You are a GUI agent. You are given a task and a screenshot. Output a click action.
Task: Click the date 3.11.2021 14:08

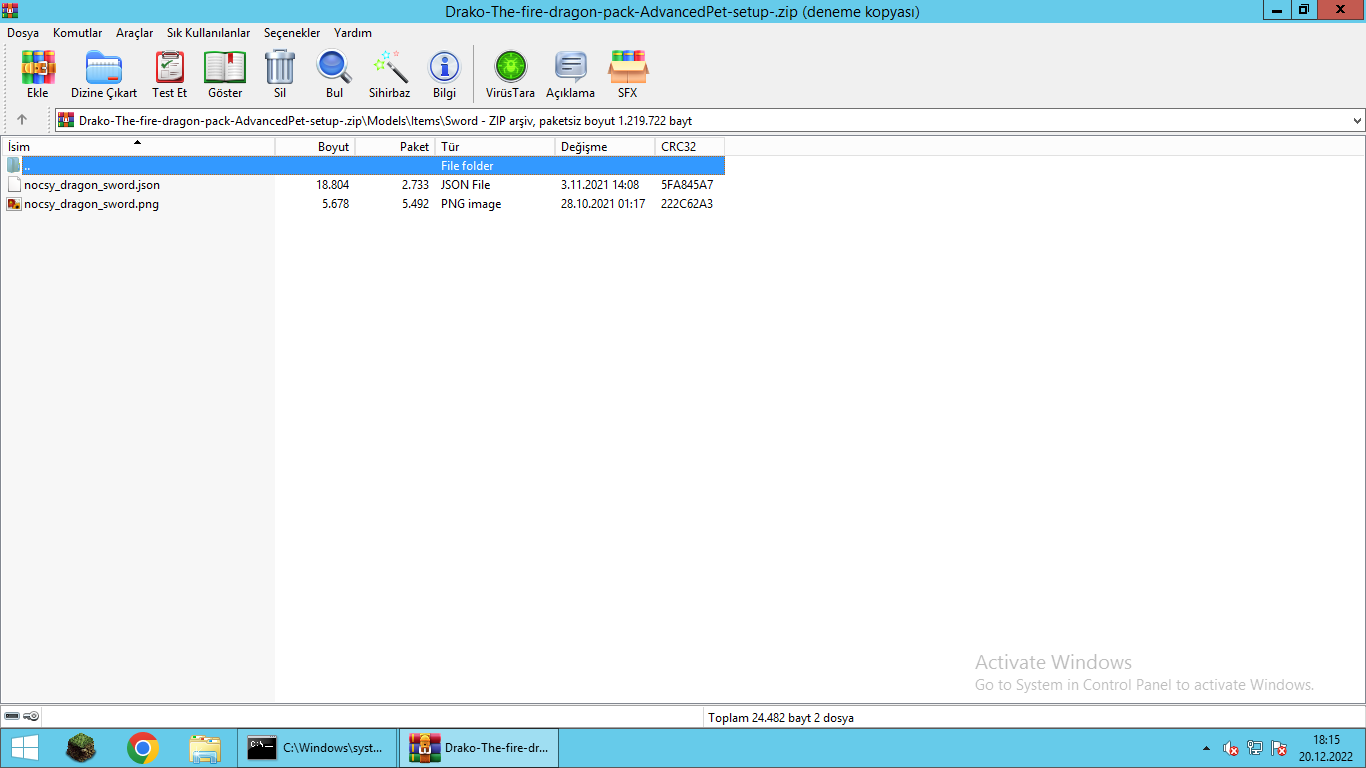600,185
